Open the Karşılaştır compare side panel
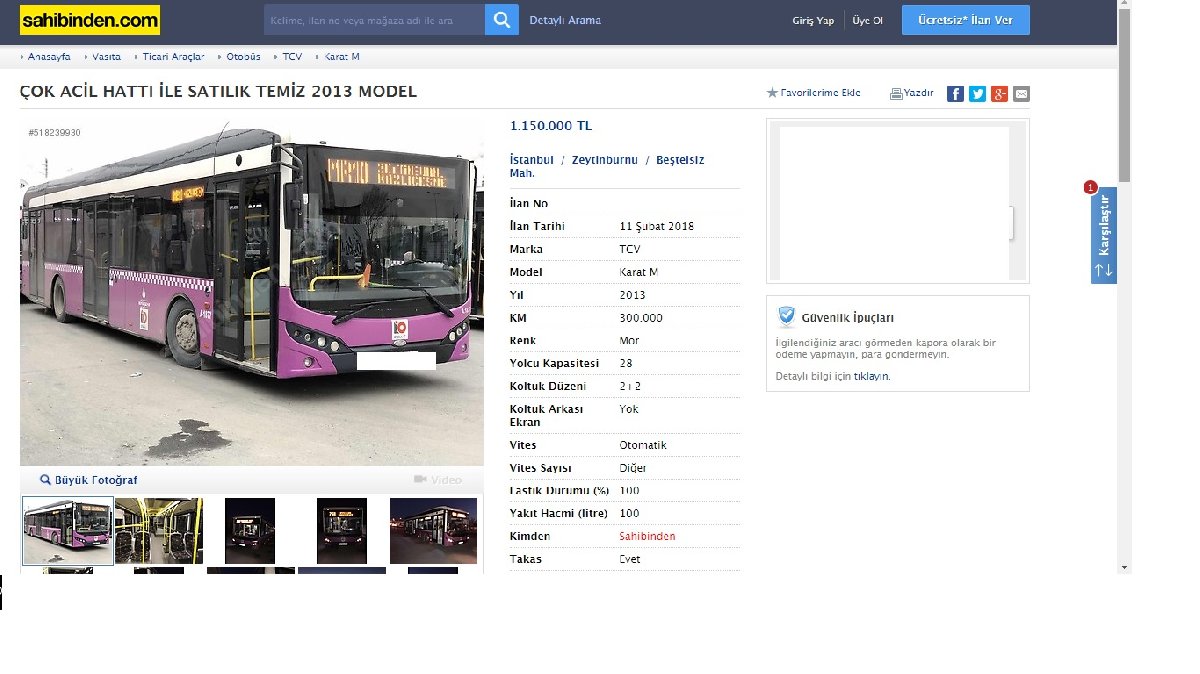This screenshot has height=674, width=1200. click(x=1104, y=235)
